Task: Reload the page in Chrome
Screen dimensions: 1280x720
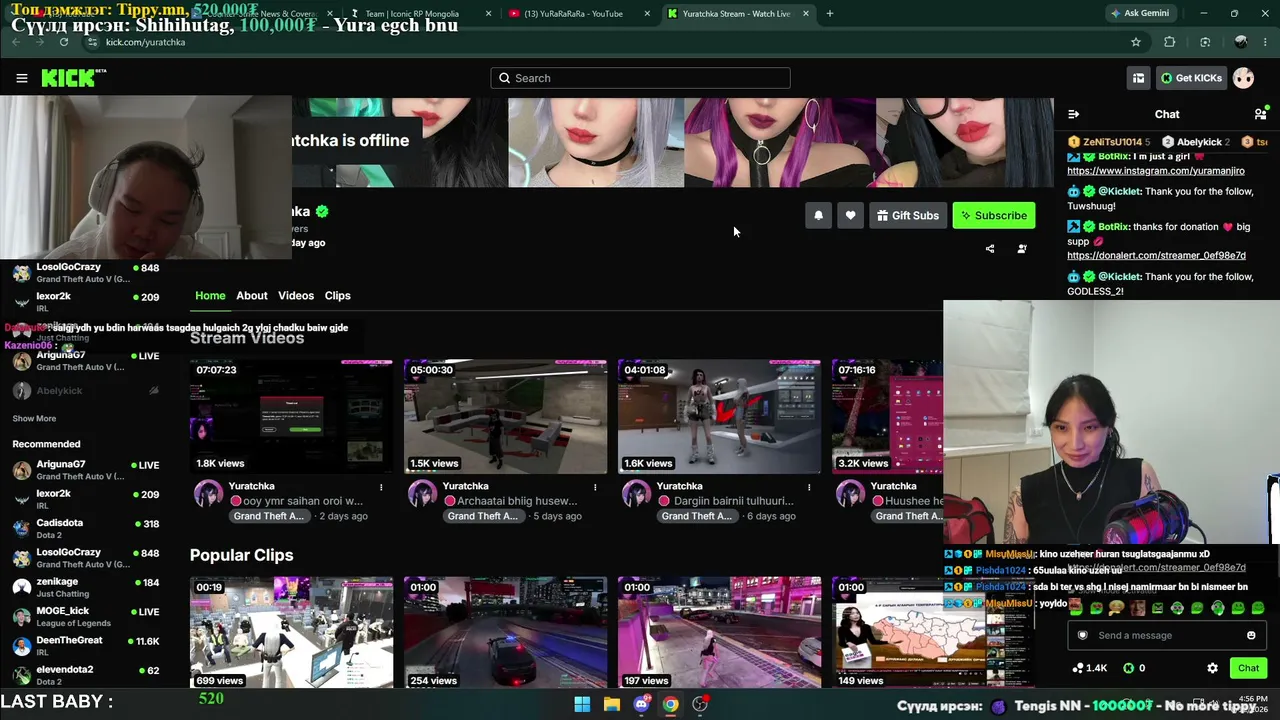Action: pyautogui.click(x=64, y=42)
